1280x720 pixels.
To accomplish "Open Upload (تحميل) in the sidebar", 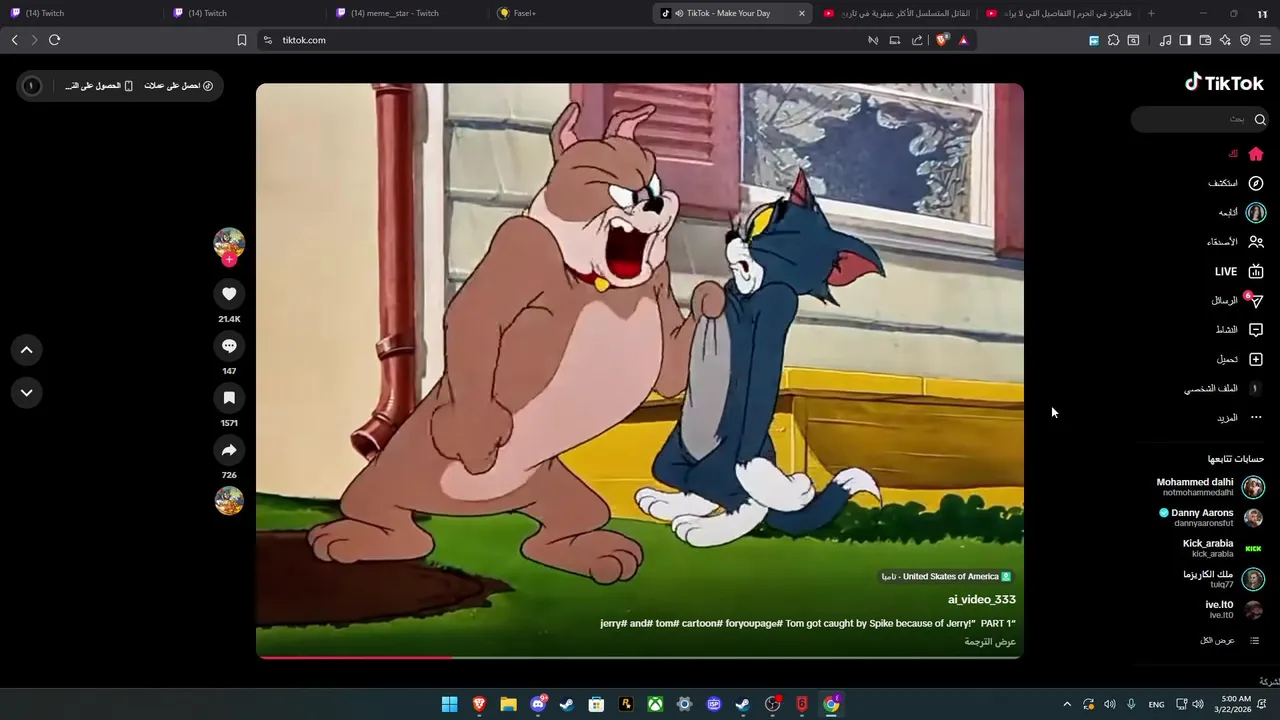I will [x=1240, y=359].
